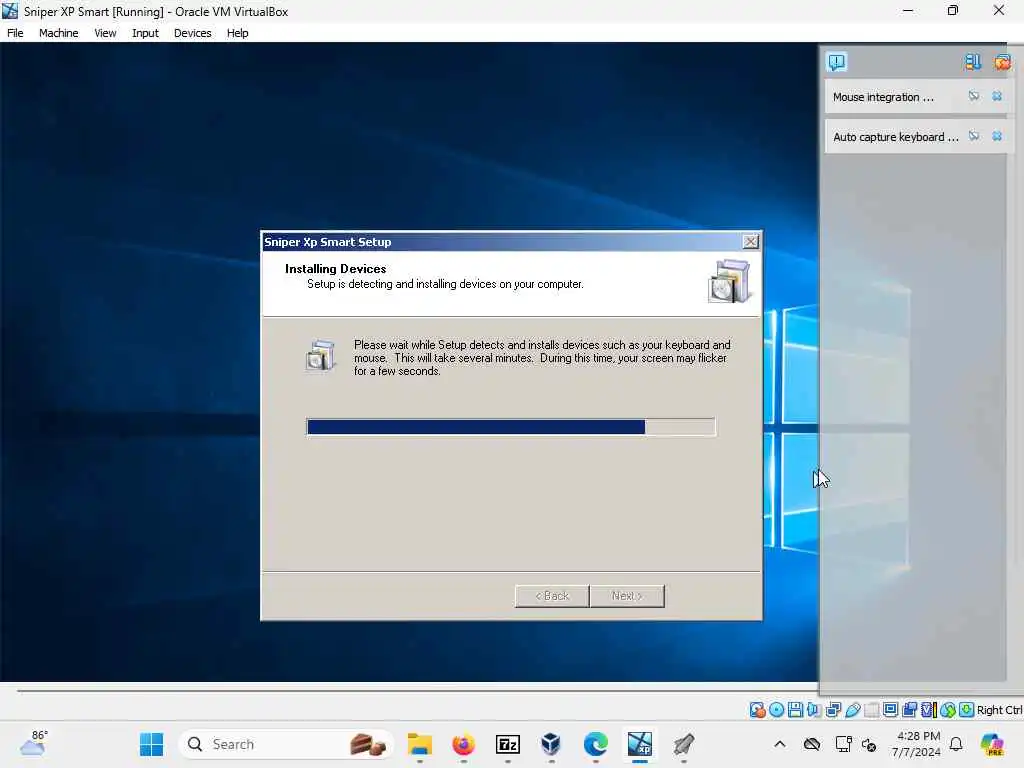
Task: Open the notifications bell icon
Action: (956, 744)
